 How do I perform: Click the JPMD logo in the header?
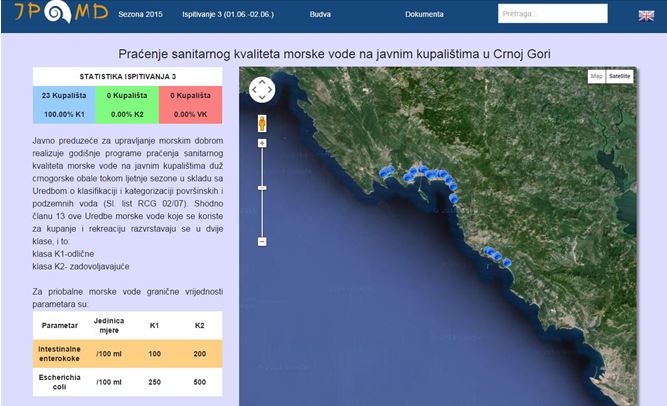pyautogui.click(x=50, y=14)
